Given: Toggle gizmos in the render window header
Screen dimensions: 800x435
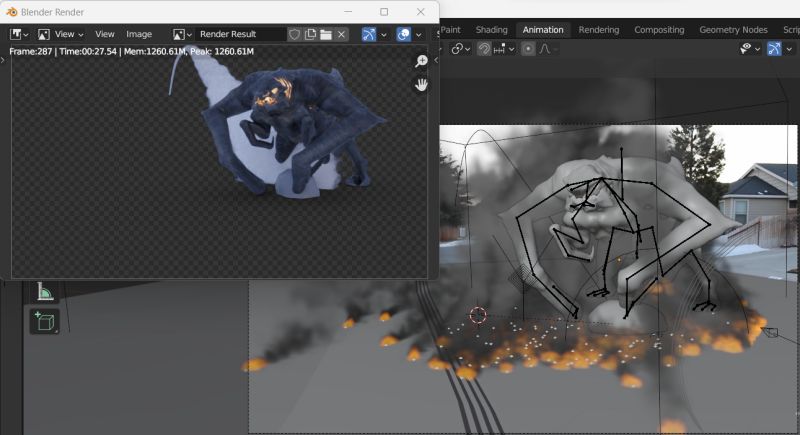Looking at the screenshot, I should 369,34.
